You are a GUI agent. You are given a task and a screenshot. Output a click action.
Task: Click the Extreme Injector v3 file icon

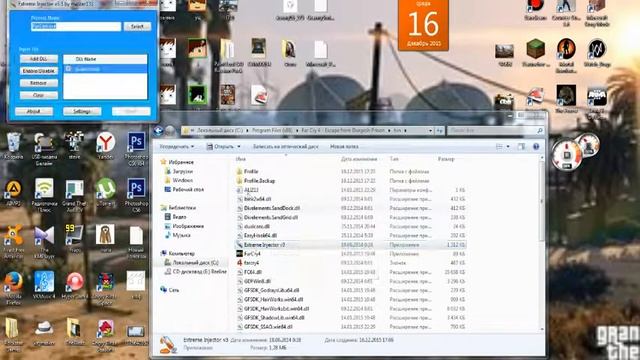(x=240, y=245)
